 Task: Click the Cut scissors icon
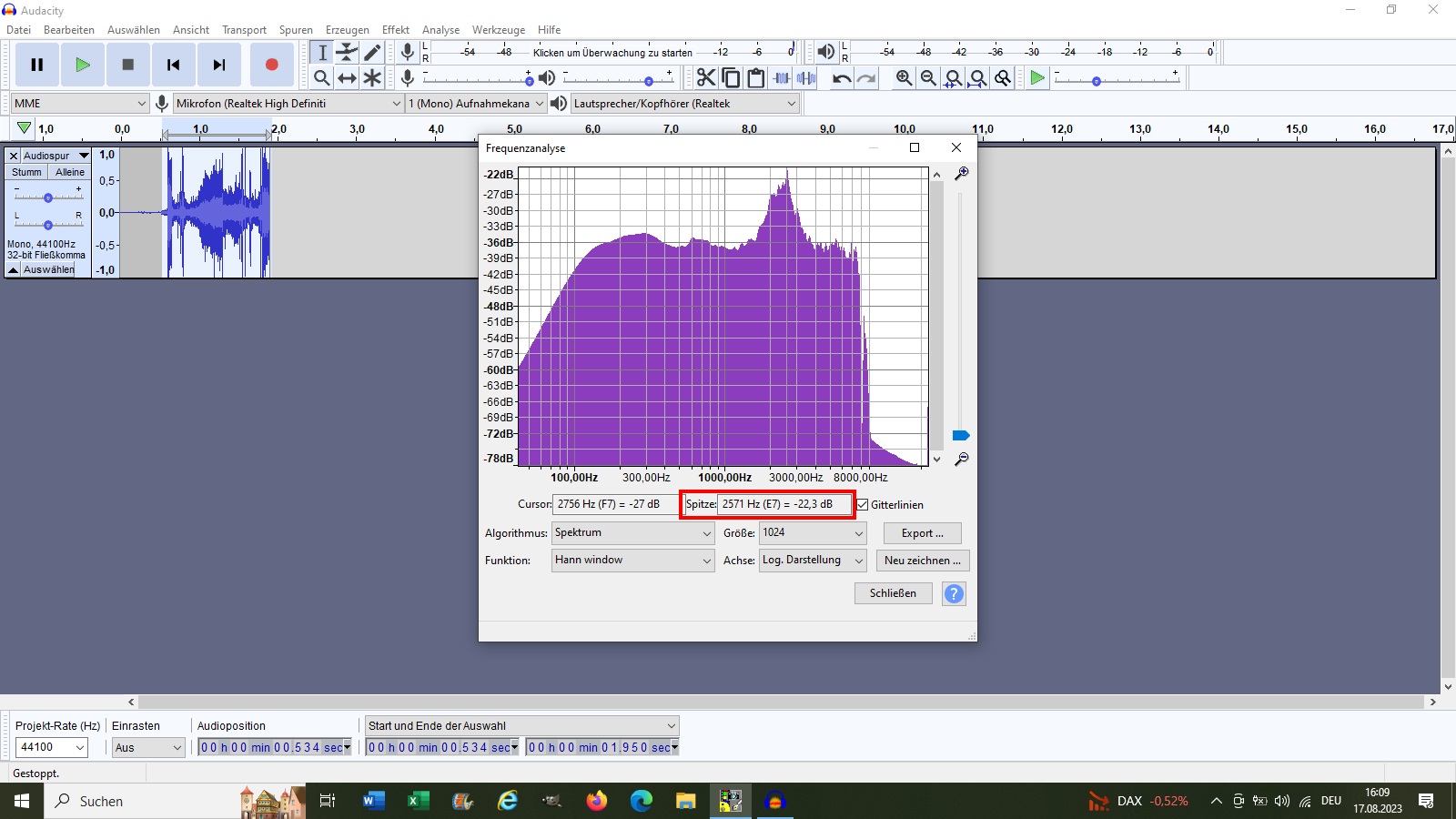pyautogui.click(x=706, y=78)
